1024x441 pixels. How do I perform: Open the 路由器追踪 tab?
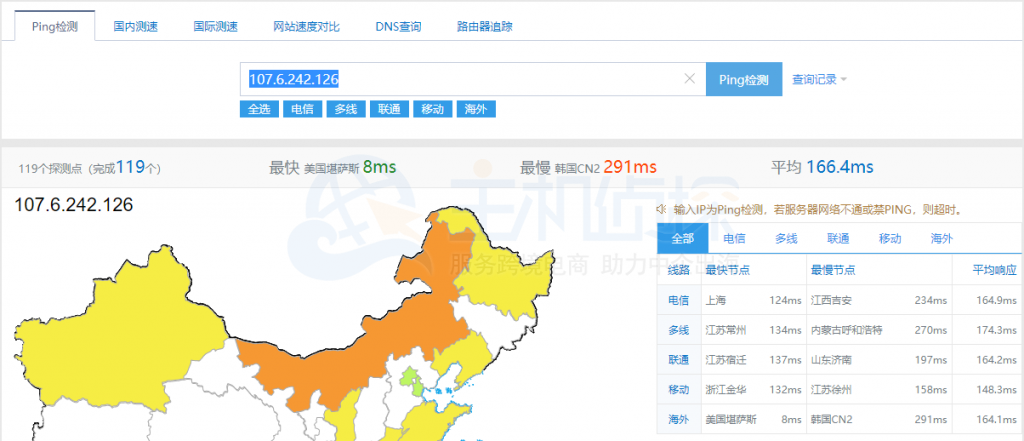pyautogui.click(x=484, y=26)
